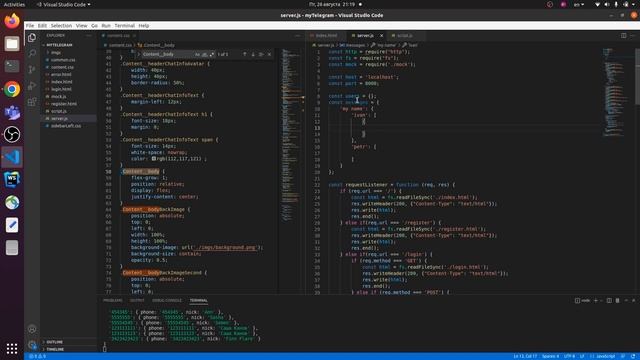Open register.html in the explorer
Viewport: 640px width, 360px height.
point(64,104)
